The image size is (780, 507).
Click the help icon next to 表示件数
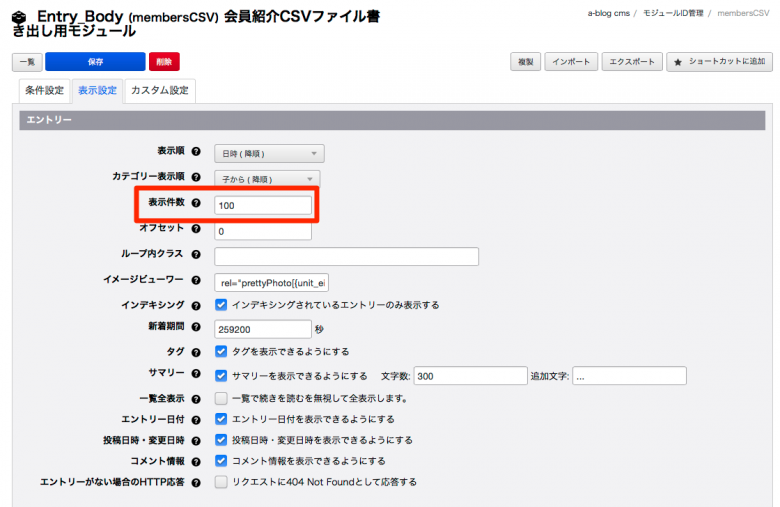196,203
